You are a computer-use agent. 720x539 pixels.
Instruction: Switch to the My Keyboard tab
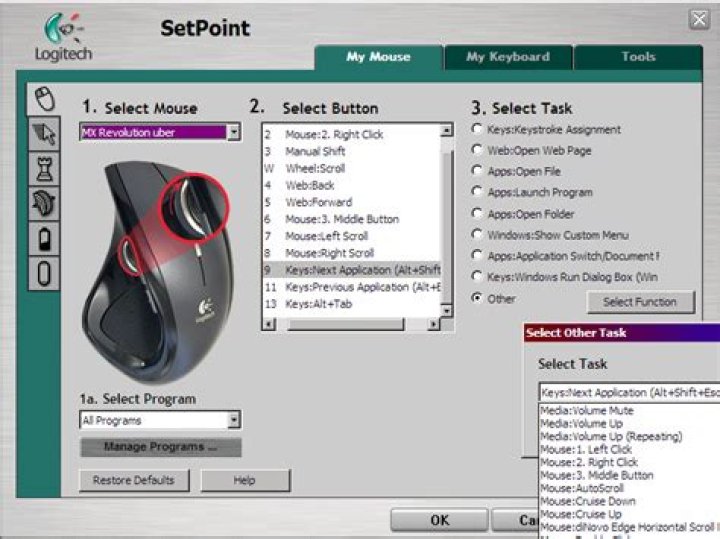508,57
